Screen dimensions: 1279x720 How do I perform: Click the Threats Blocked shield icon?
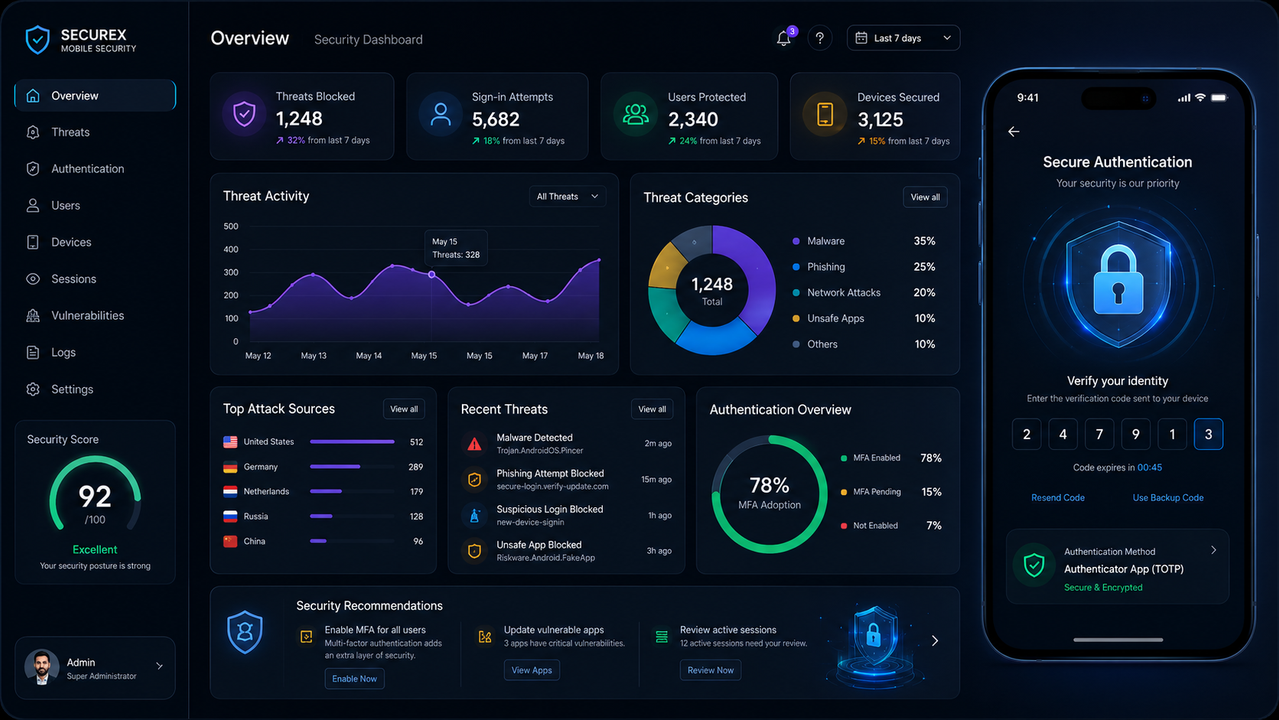tap(244, 114)
